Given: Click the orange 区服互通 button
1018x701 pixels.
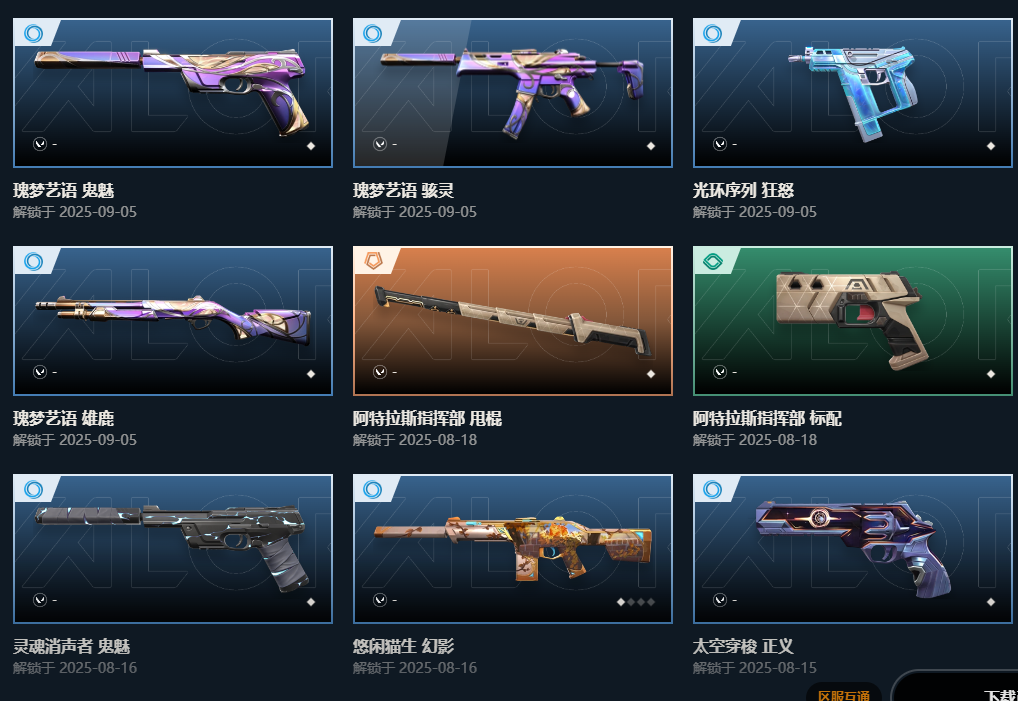Looking at the screenshot, I should click(x=844, y=693).
